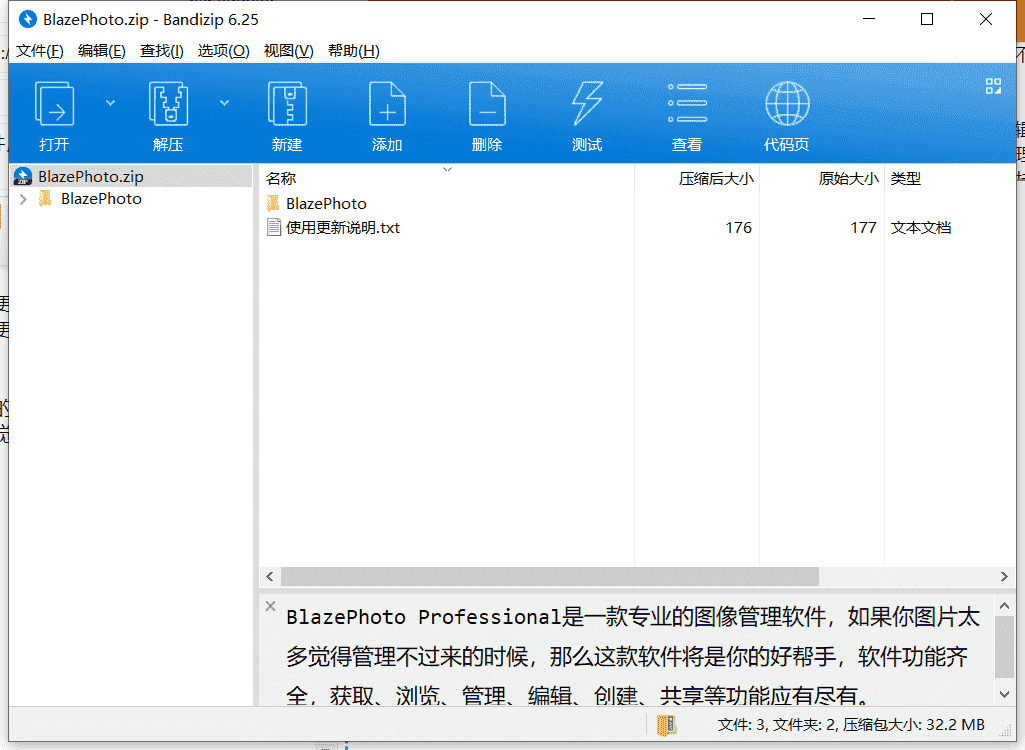Viewport: 1025px width, 750px height.
Task: Maximize the Bandizip window
Action: pyautogui.click(x=926, y=20)
